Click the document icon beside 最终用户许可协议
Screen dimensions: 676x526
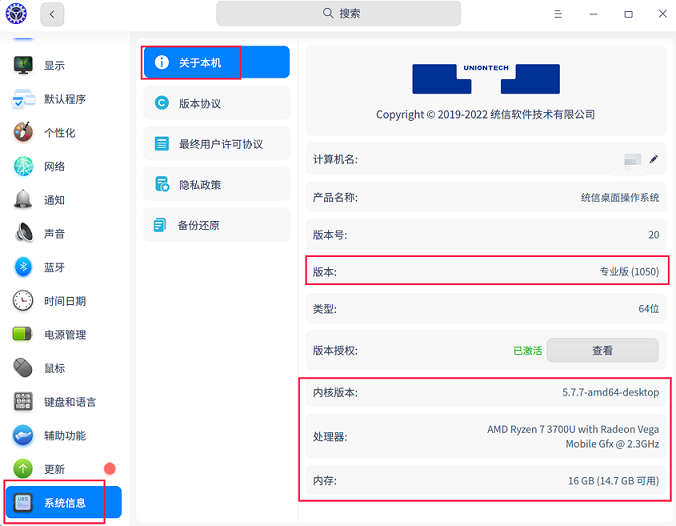point(162,143)
